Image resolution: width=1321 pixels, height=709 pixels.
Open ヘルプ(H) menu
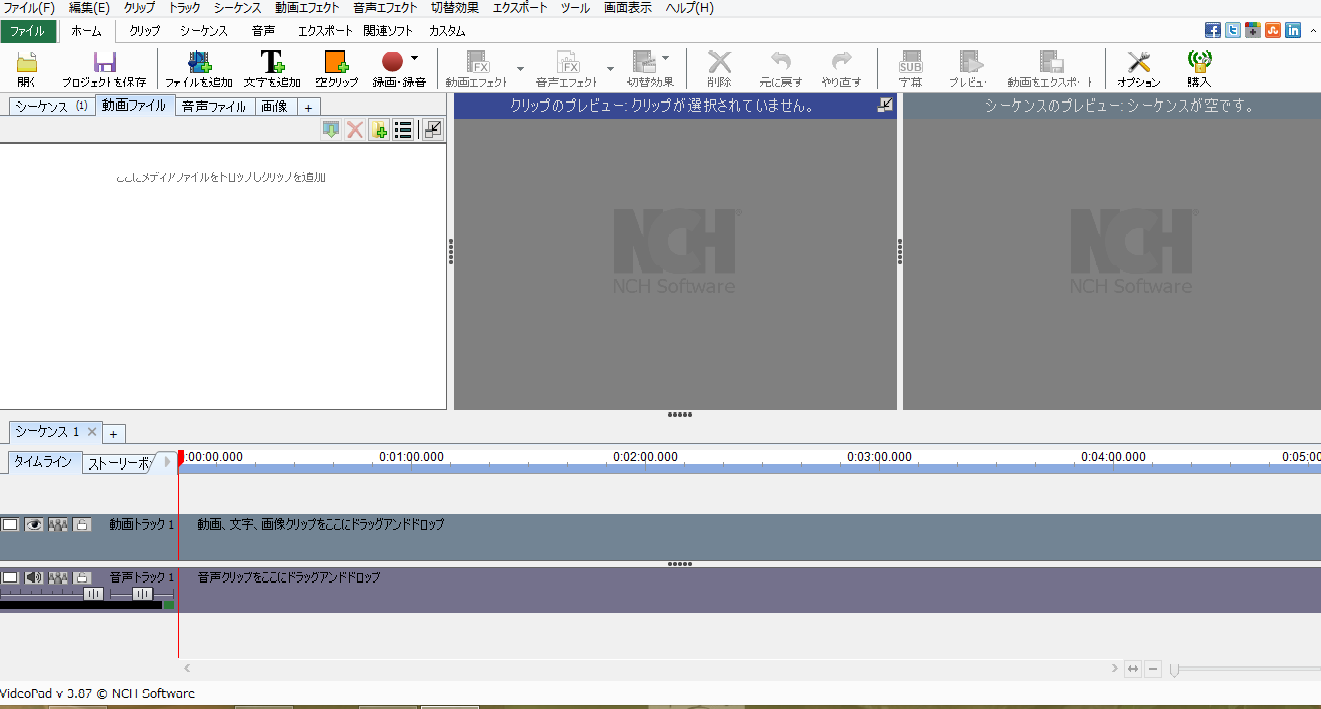pyautogui.click(x=689, y=8)
